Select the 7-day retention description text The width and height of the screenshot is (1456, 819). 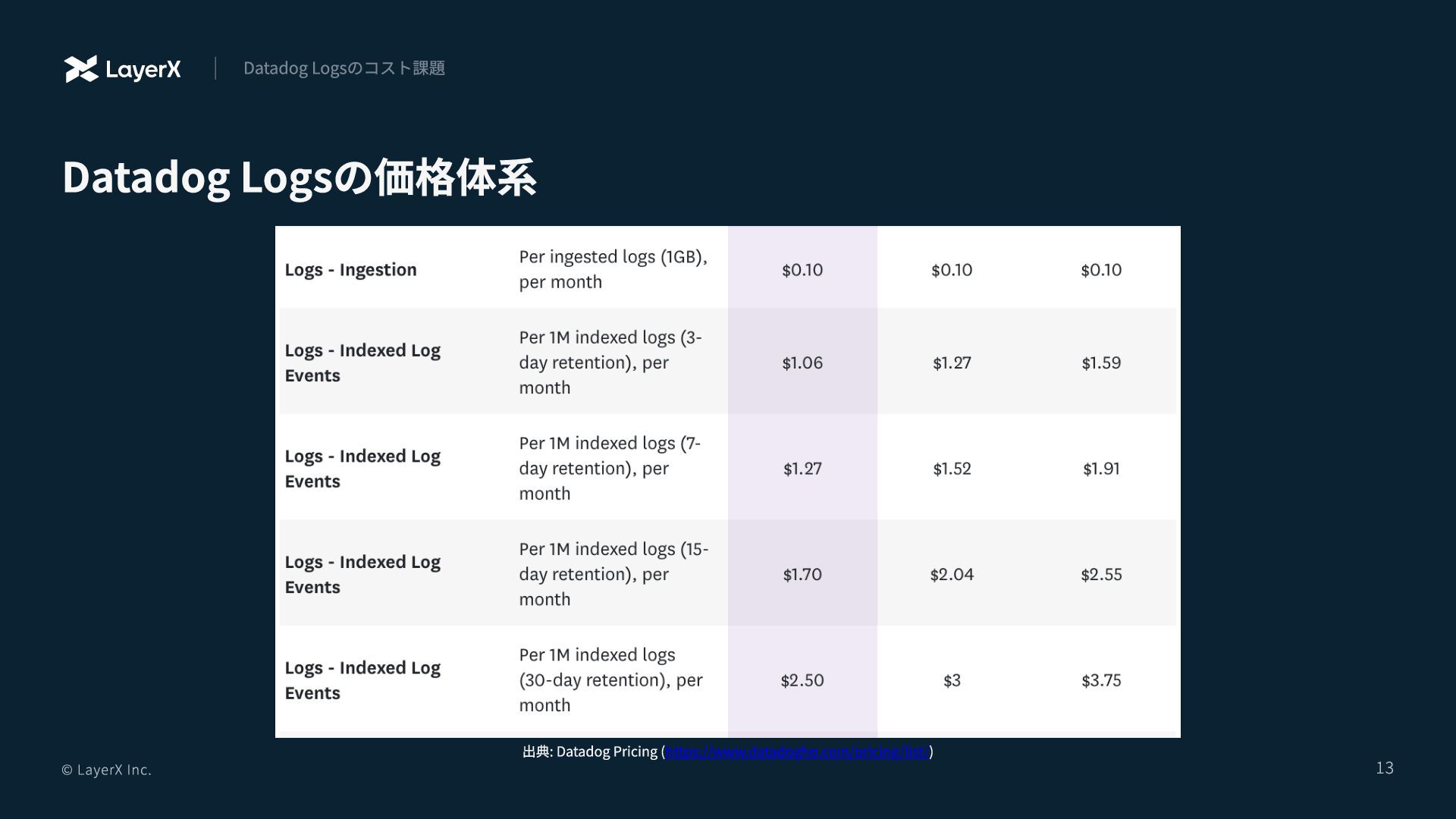610,468
